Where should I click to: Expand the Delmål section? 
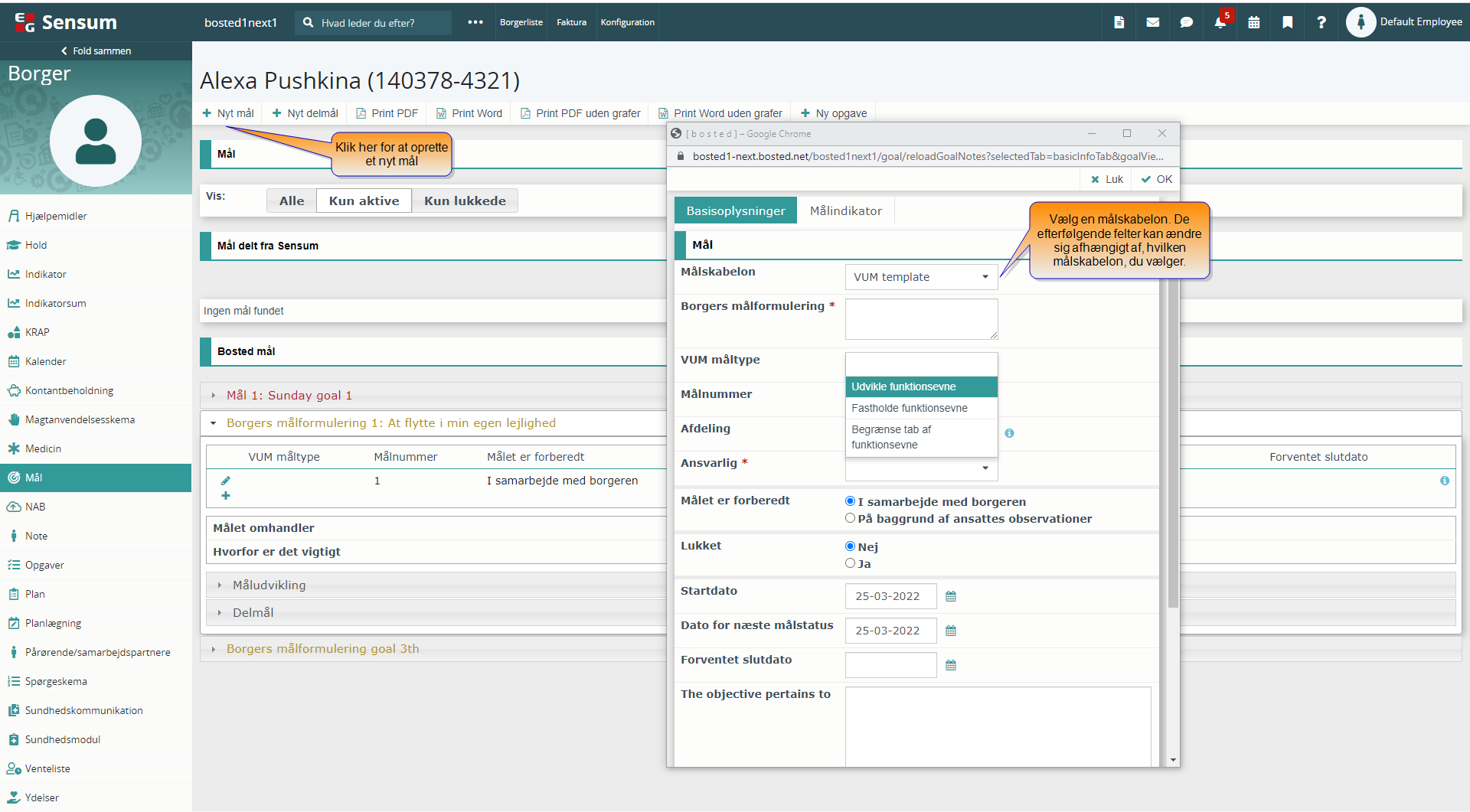coord(220,613)
